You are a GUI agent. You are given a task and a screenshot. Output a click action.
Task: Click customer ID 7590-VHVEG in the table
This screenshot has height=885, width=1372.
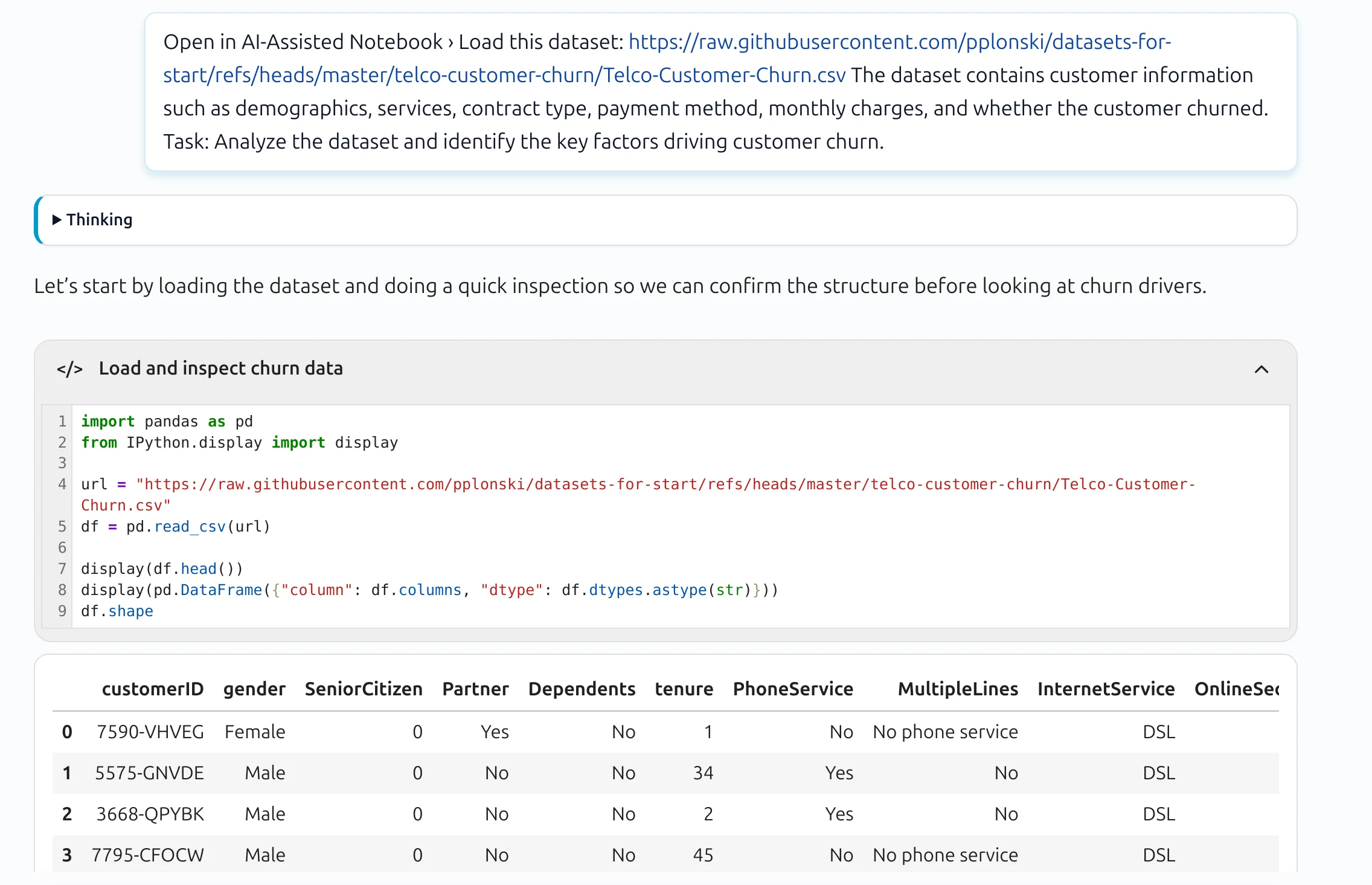(152, 732)
